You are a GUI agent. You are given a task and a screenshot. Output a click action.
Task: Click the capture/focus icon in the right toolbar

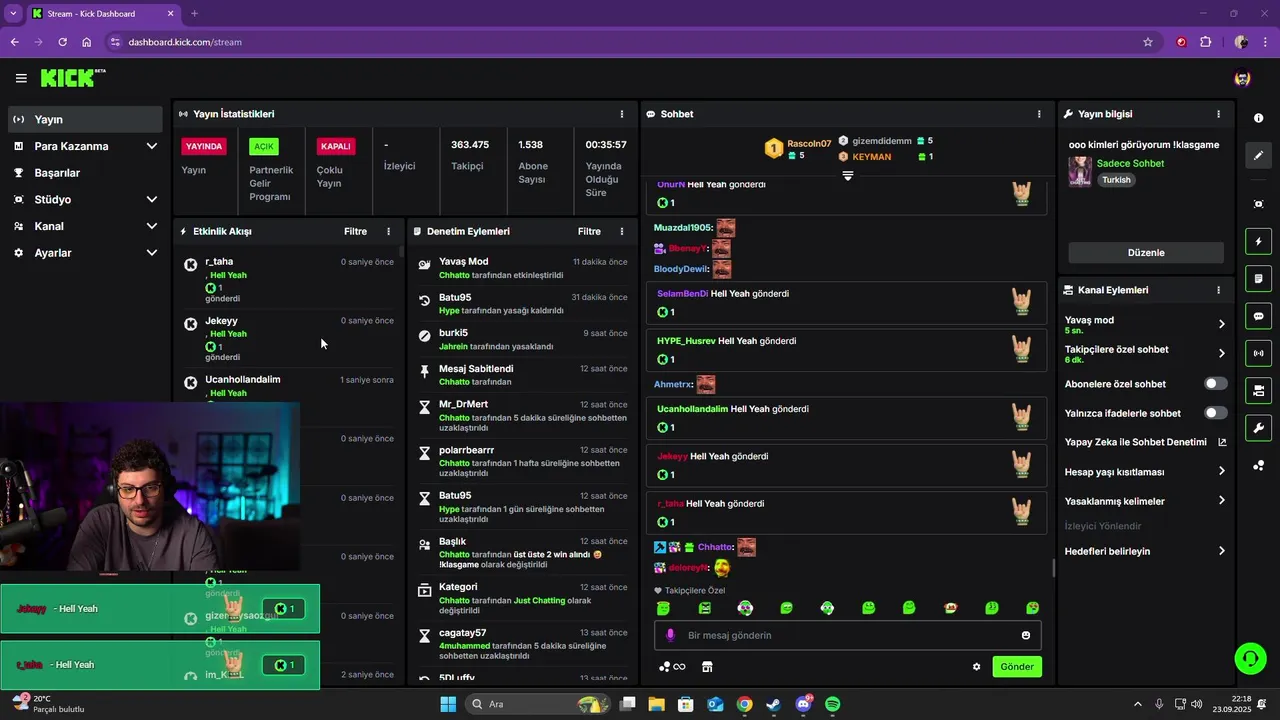[x=1258, y=204]
